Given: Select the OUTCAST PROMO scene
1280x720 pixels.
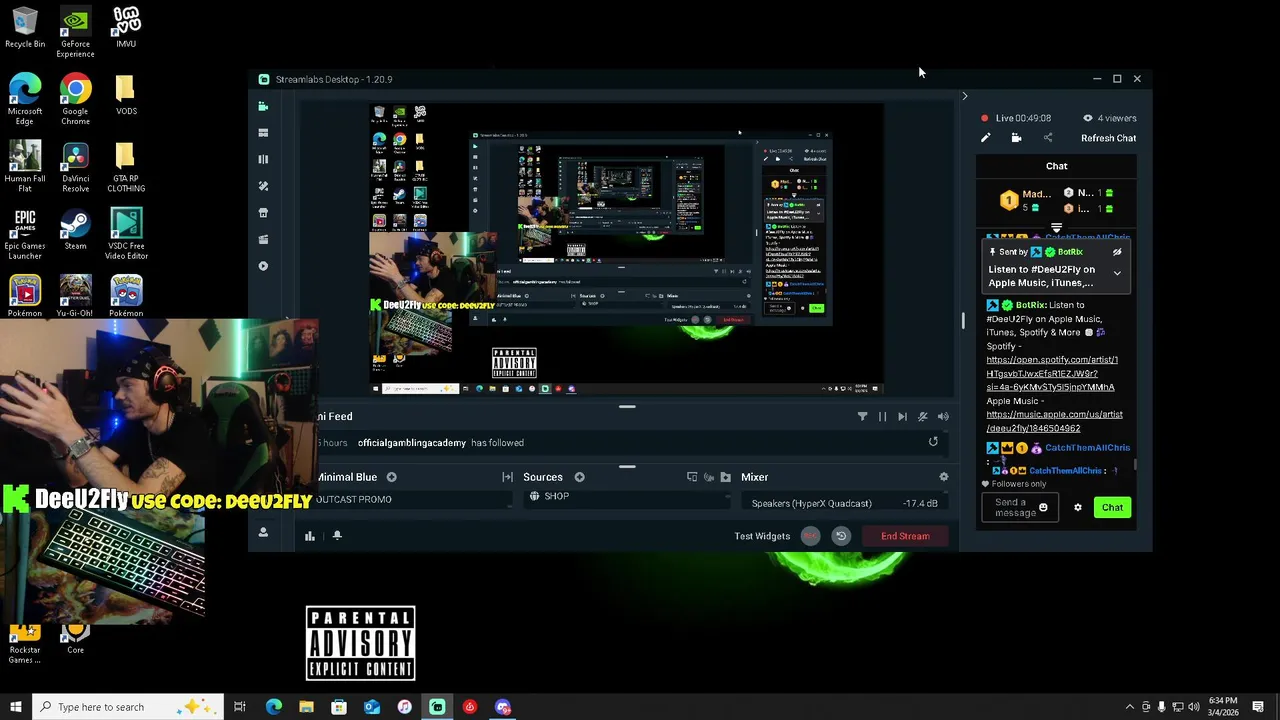Looking at the screenshot, I should tap(355, 499).
